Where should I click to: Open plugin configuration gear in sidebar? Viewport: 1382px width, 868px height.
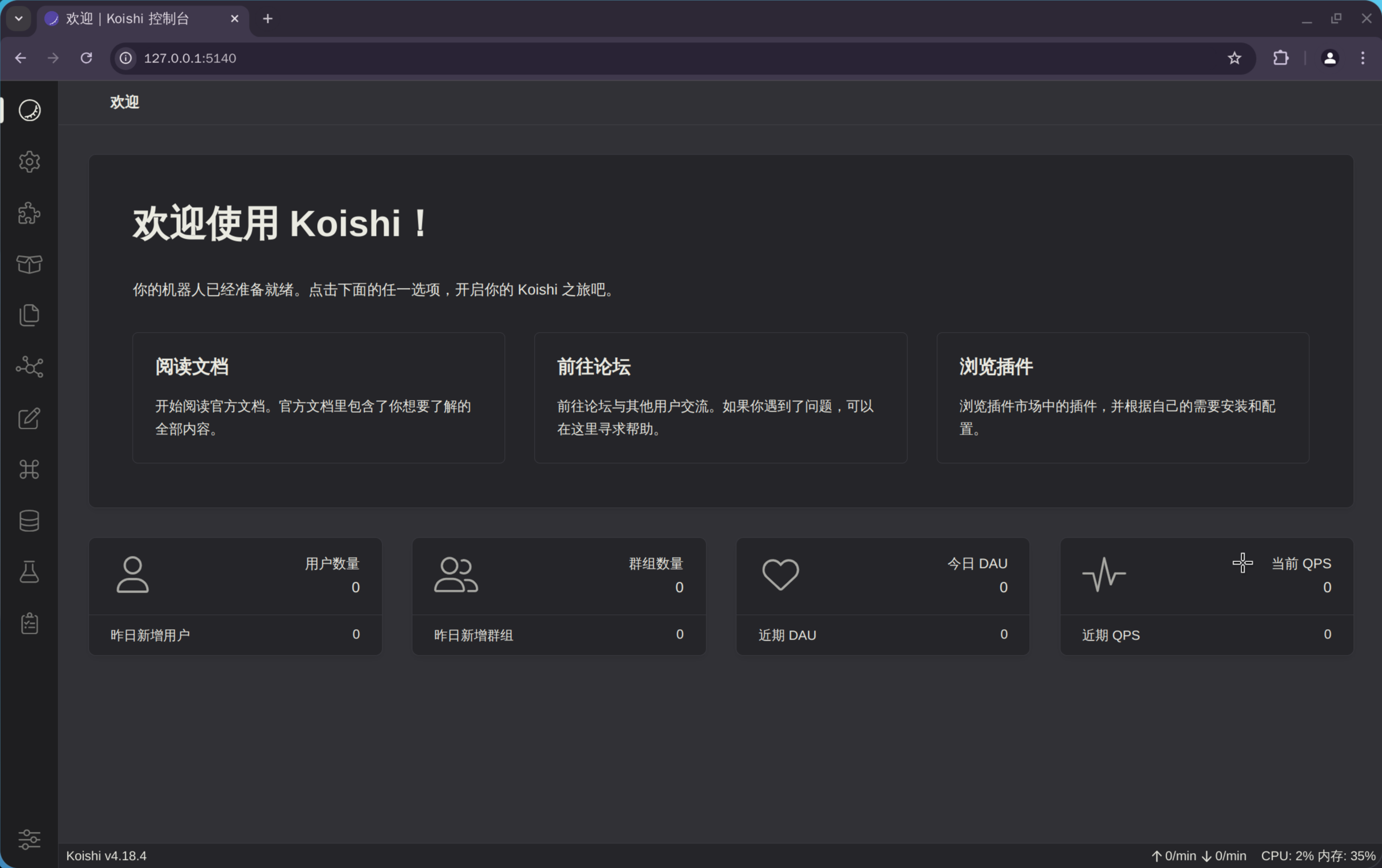point(29,162)
